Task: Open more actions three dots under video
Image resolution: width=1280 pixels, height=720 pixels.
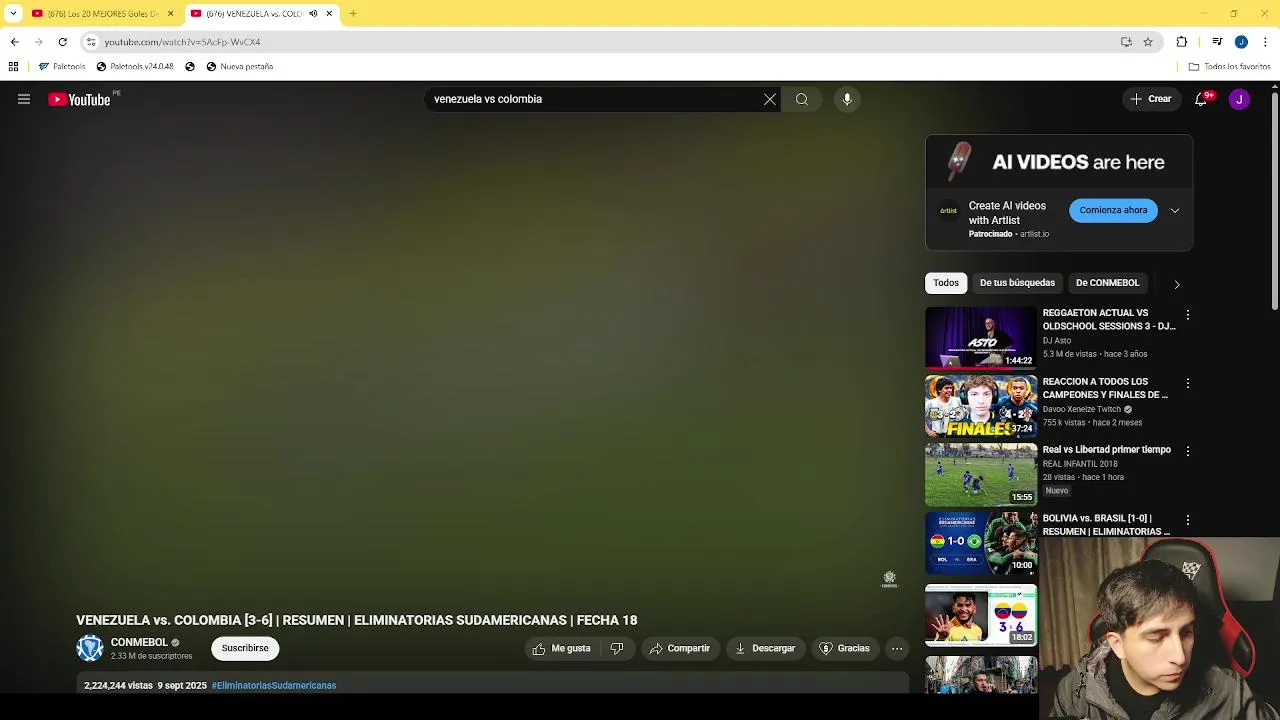Action: pos(897,649)
